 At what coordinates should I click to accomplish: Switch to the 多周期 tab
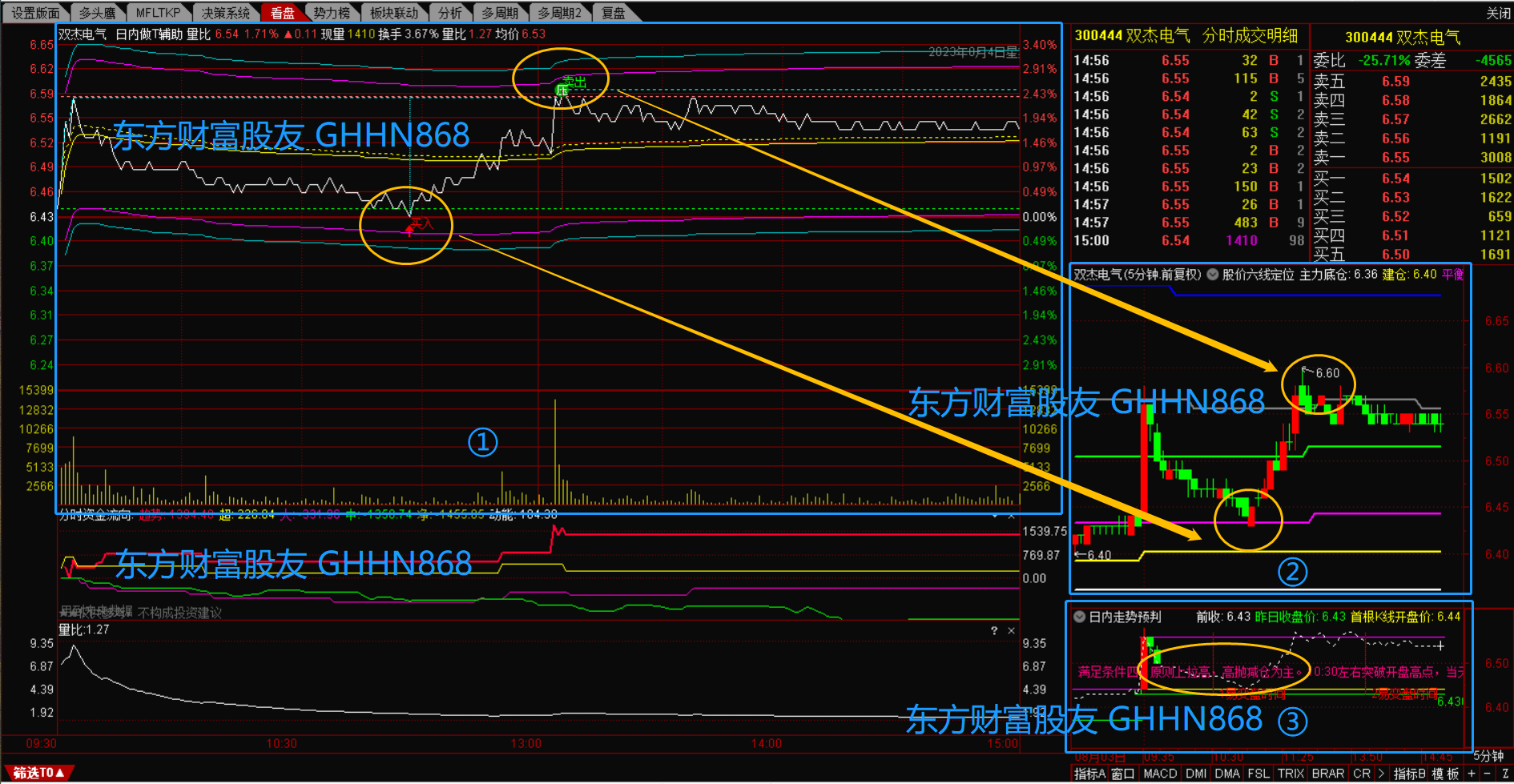tap(500, 13)
